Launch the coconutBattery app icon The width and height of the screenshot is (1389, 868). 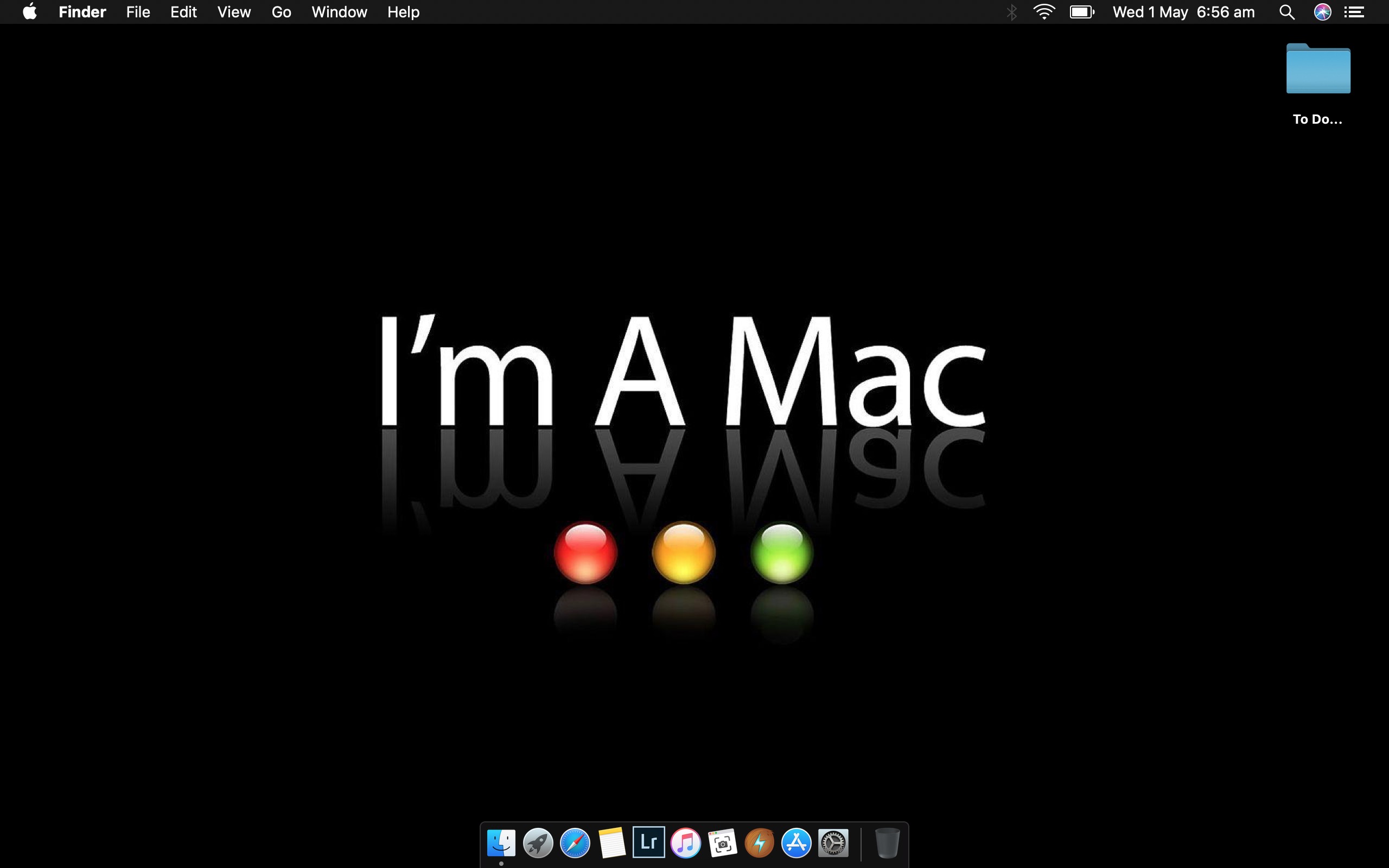click(x=760, y=843)
